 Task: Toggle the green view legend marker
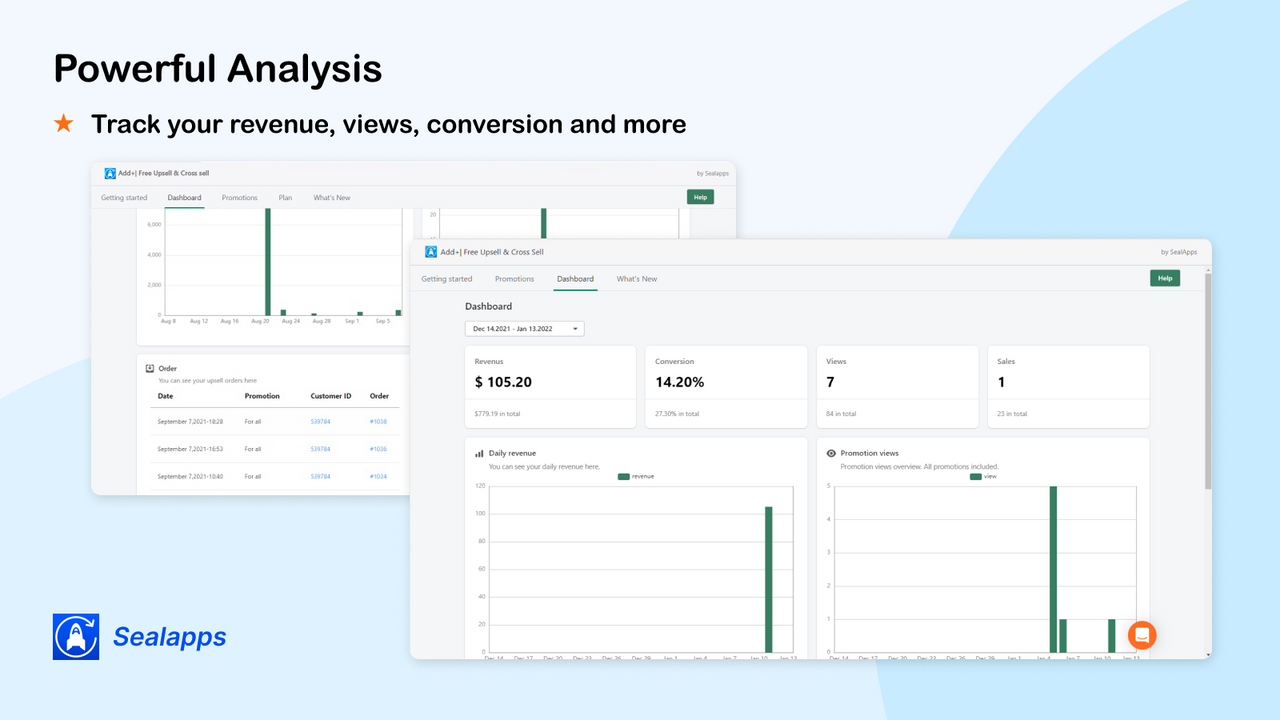pyautogui.click(x=976, y=477)
